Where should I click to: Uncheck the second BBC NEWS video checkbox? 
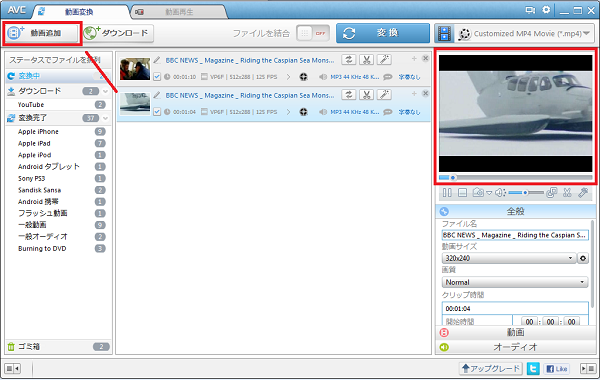[157, 112]
